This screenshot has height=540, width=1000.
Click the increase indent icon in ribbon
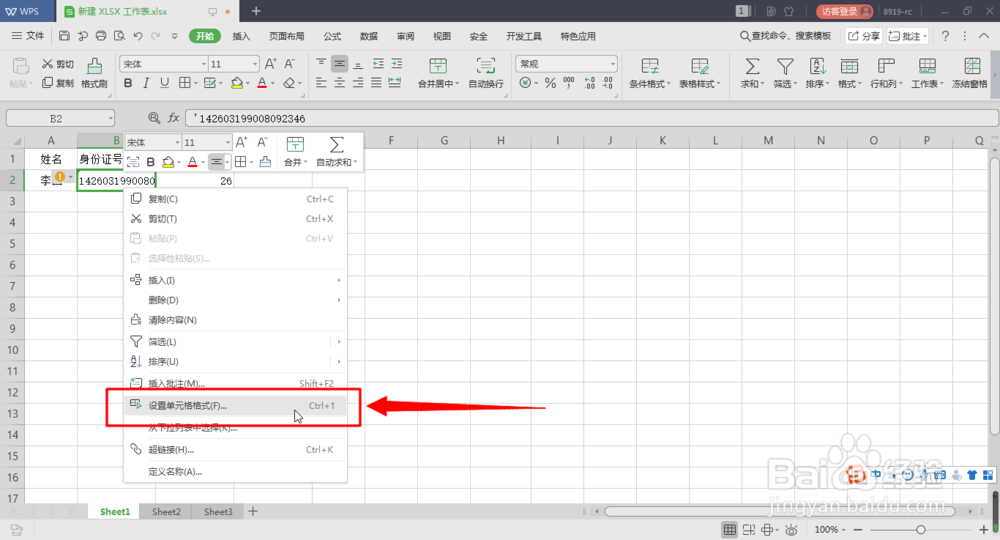pos(397,64)
